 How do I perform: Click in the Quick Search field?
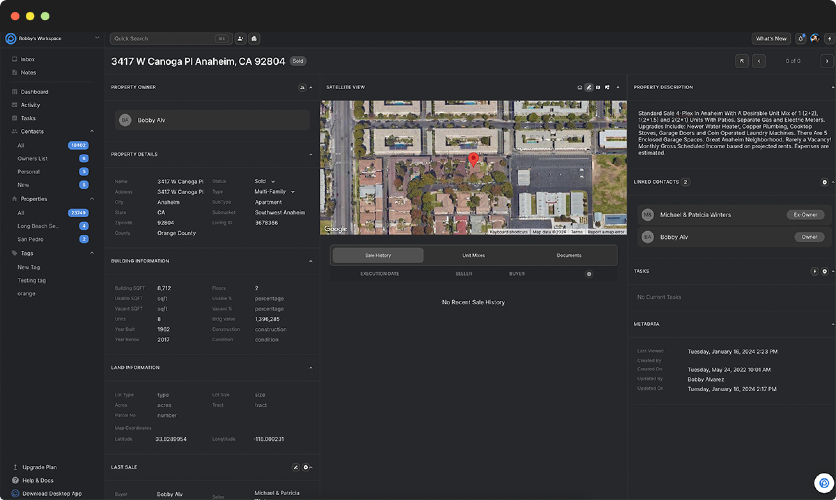(160, 38)
